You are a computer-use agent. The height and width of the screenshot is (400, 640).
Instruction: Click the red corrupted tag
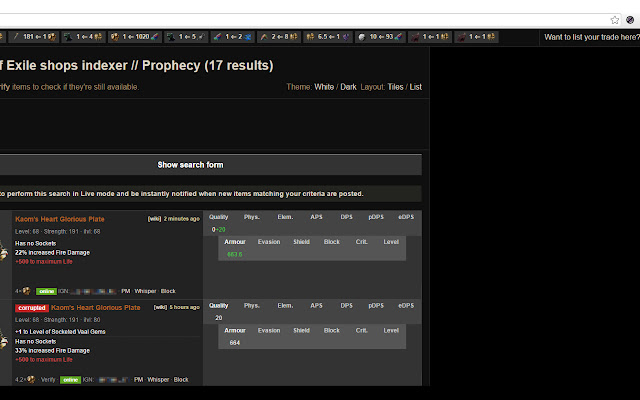pos(31,308)
